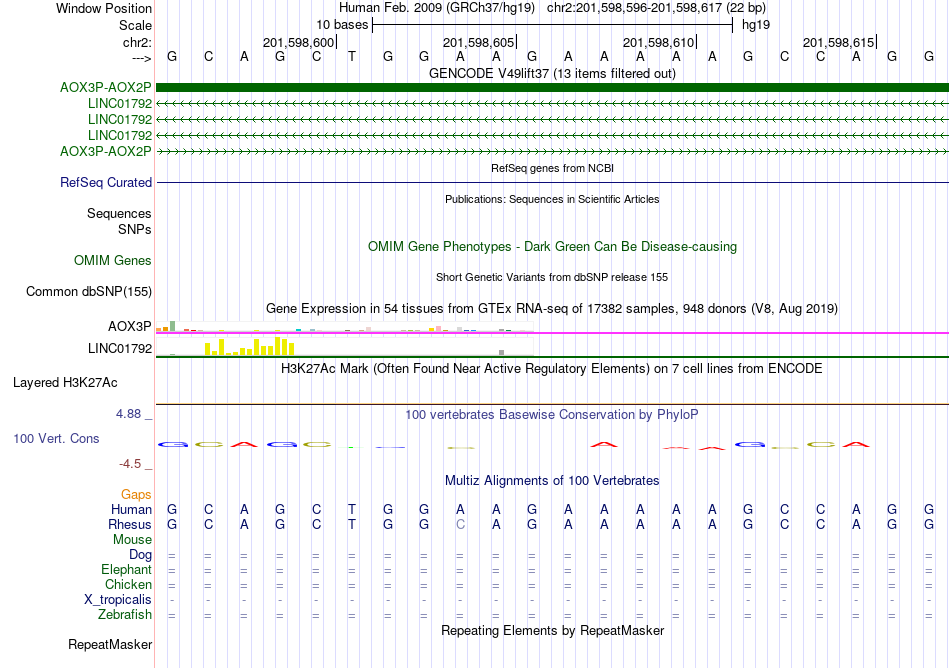Select the Scale label in base position track
Viewport: 950px width, 668px height.
135,25
